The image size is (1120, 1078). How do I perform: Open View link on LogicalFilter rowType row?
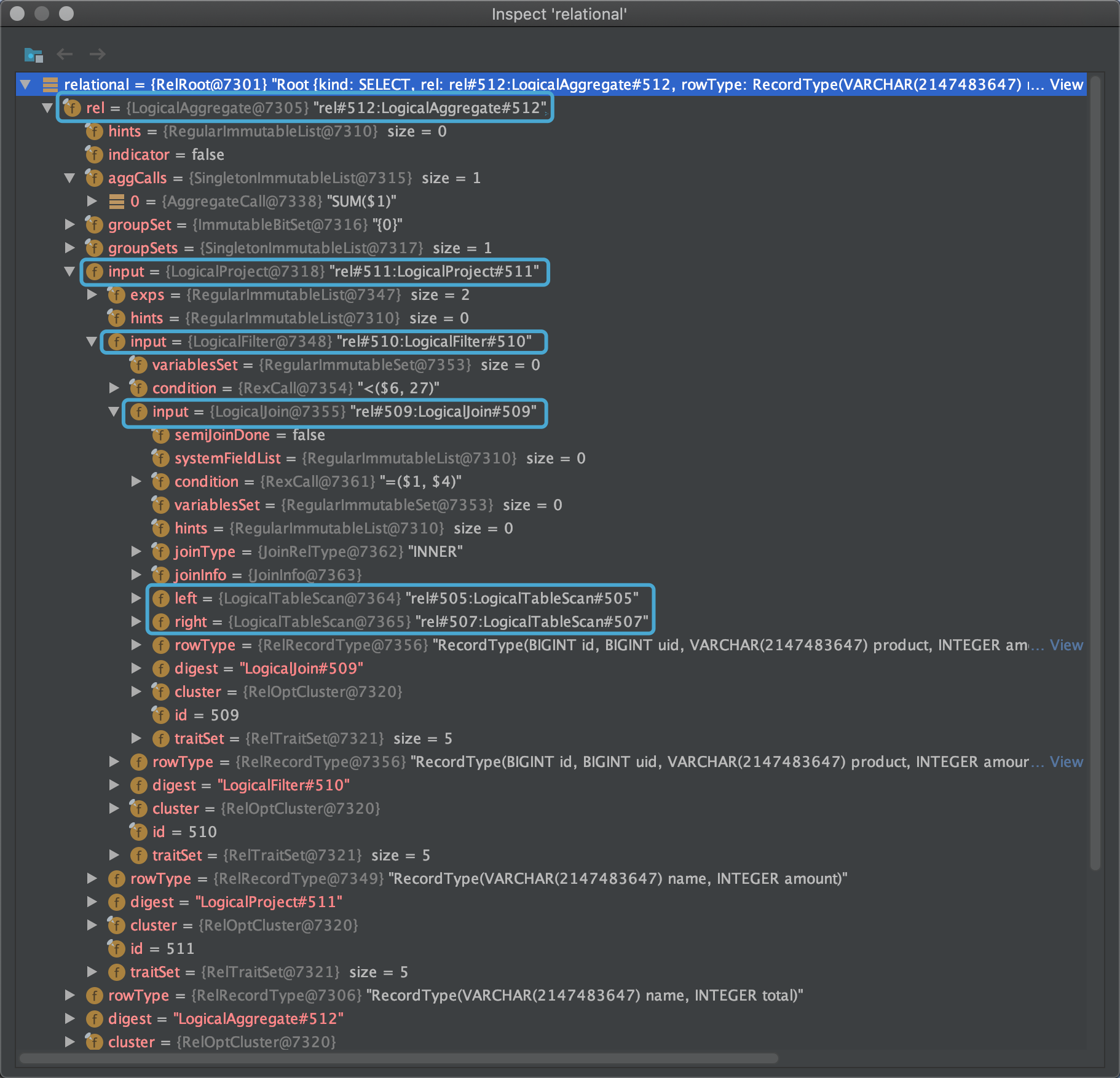(1066, 761)
